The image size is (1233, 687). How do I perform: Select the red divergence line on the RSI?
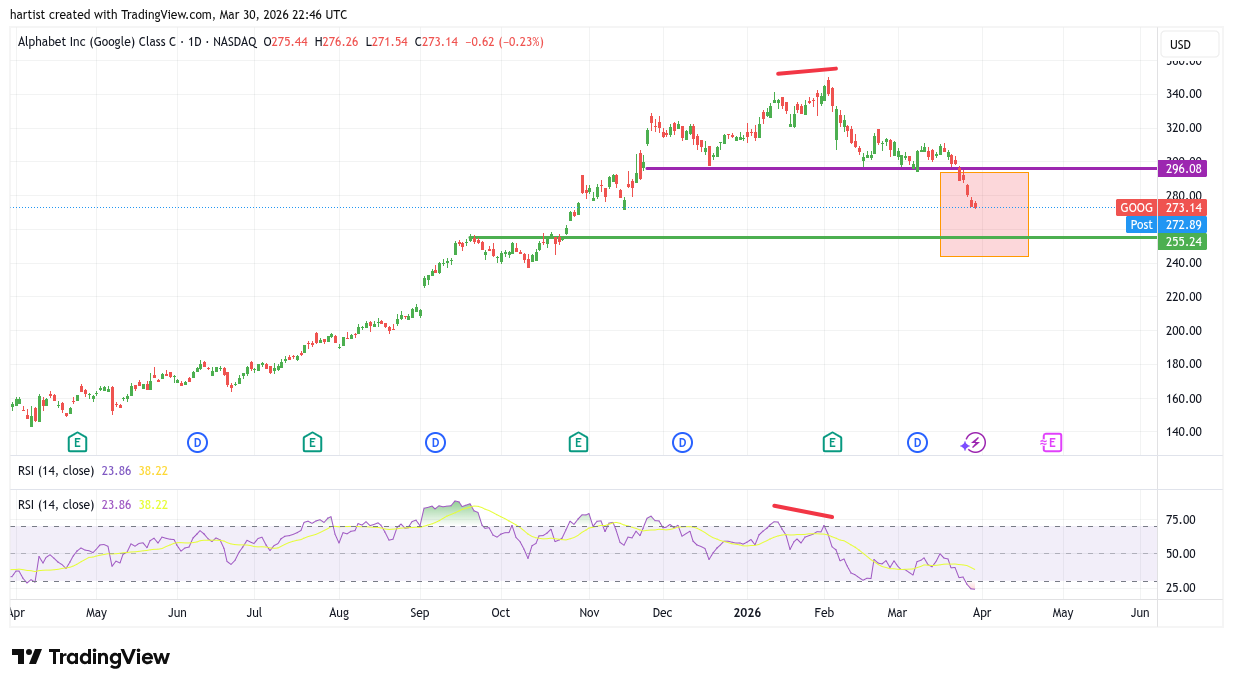point(803,512)
